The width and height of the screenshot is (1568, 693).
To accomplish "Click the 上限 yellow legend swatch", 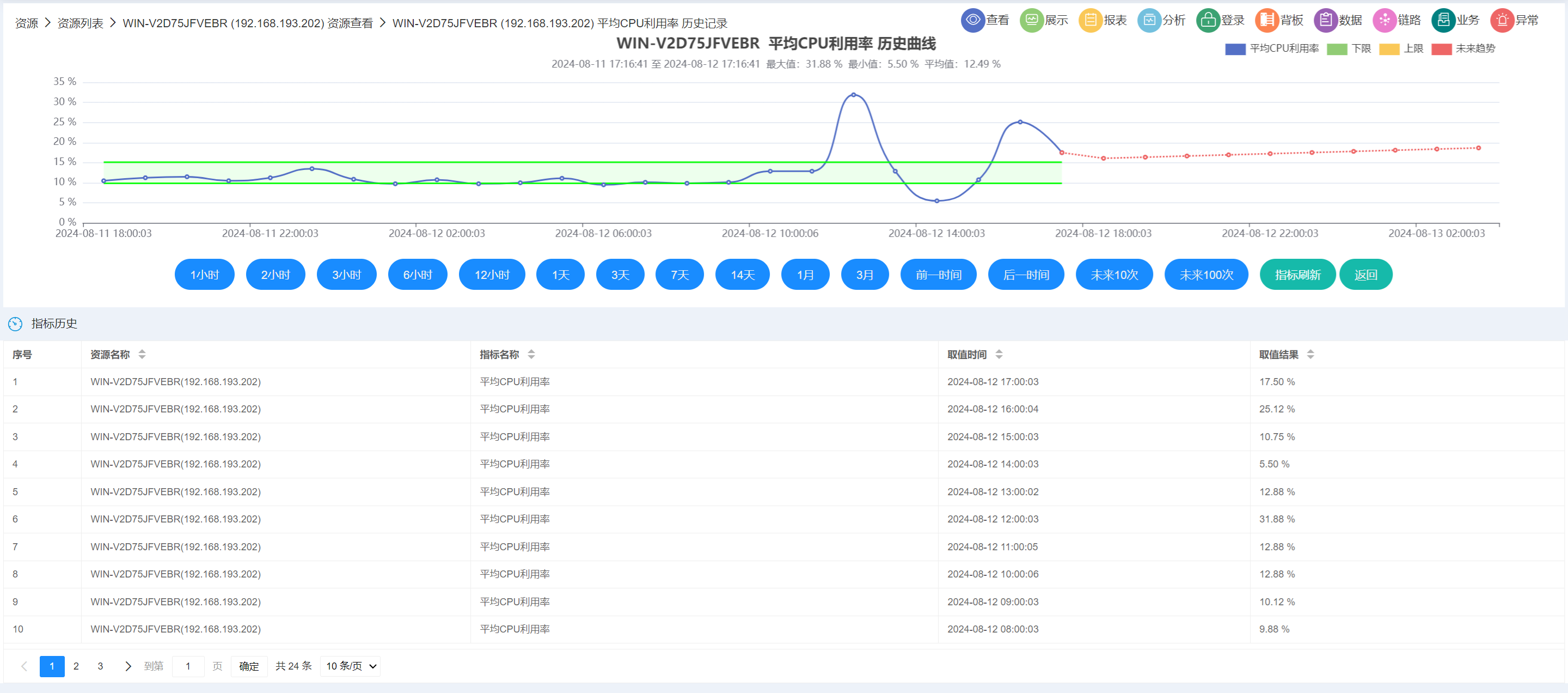I will tap(1389, 50).
